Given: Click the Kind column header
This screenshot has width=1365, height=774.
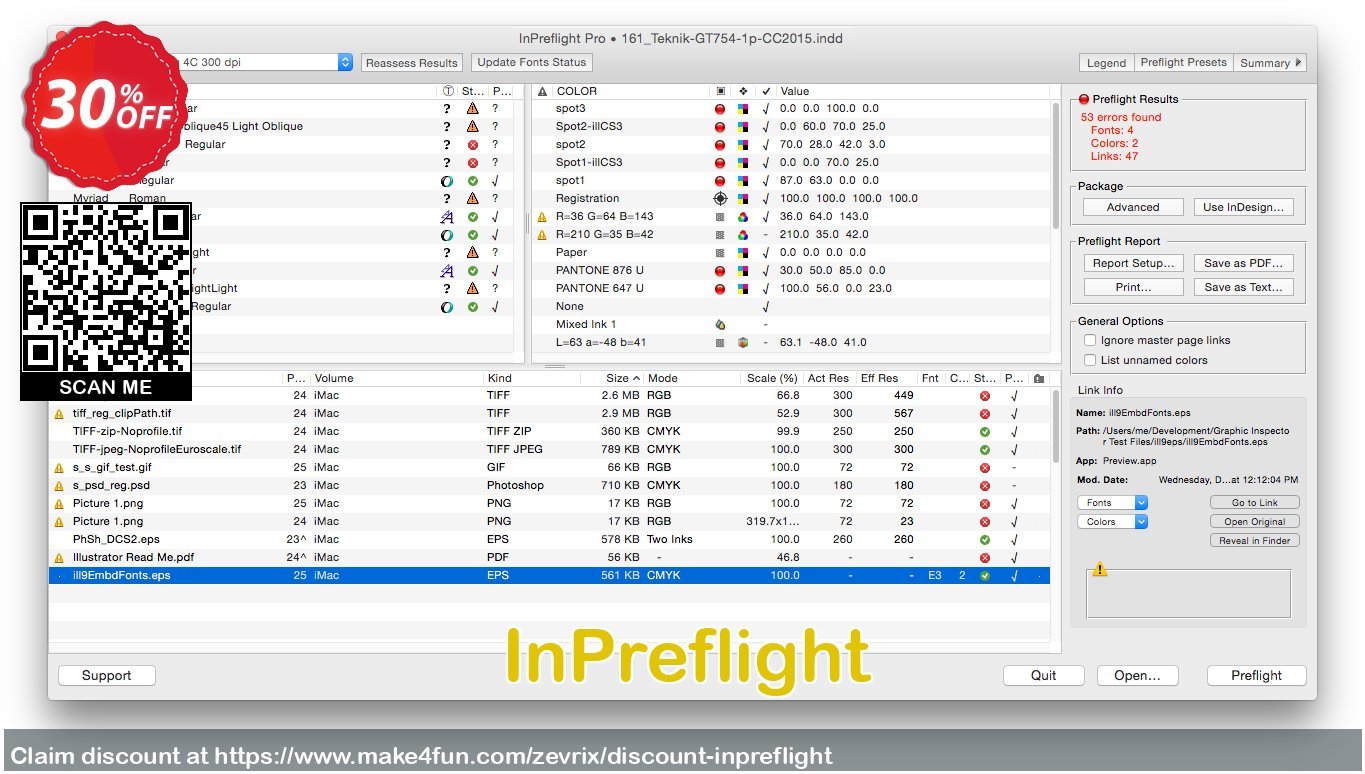Looking at the screenshot, I should (x=531, y=378).
